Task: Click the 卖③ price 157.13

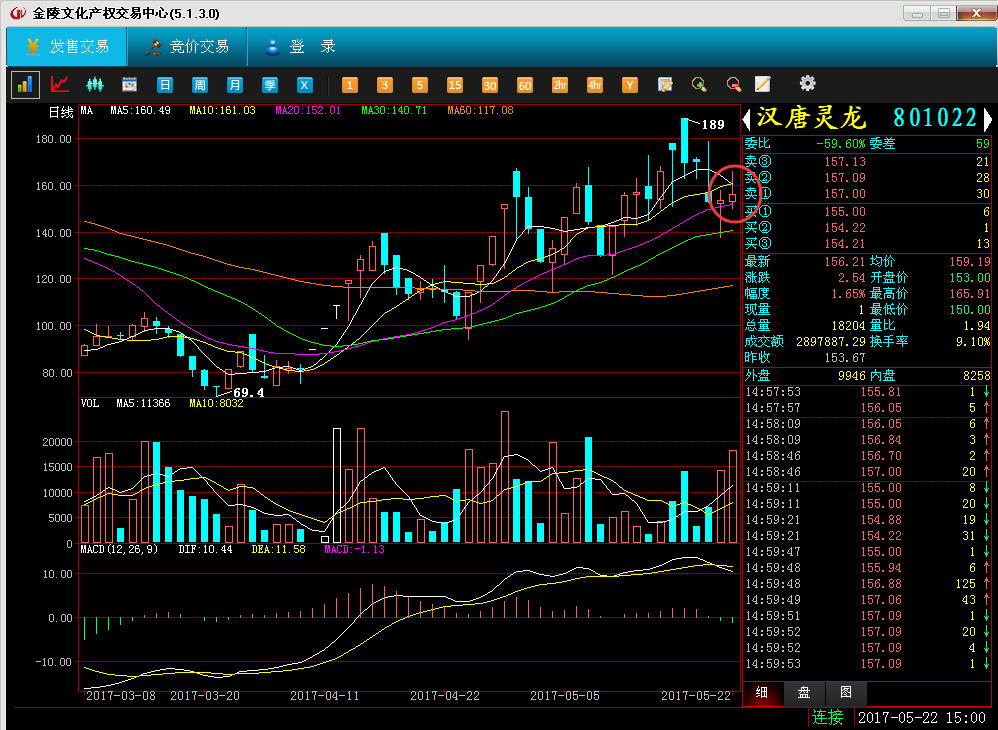Action: pyautogui.click(x=845, y=162)
